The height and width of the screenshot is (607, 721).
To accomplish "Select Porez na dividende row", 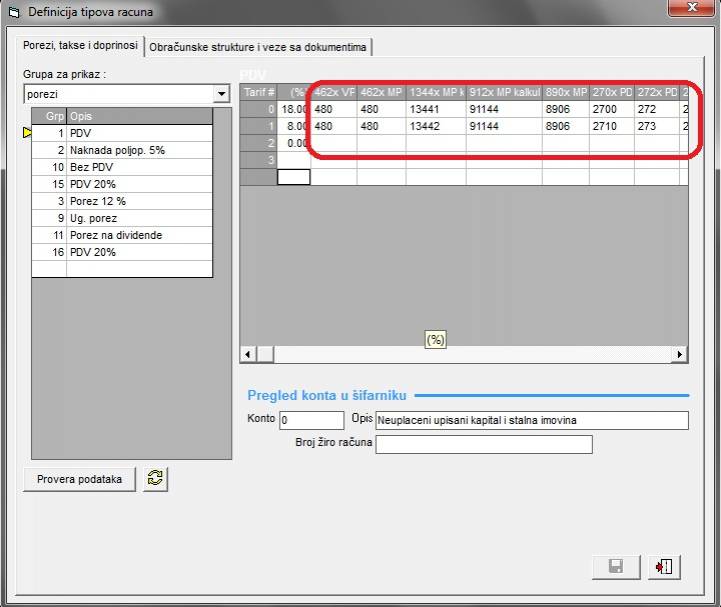I will tap(138, 235).
